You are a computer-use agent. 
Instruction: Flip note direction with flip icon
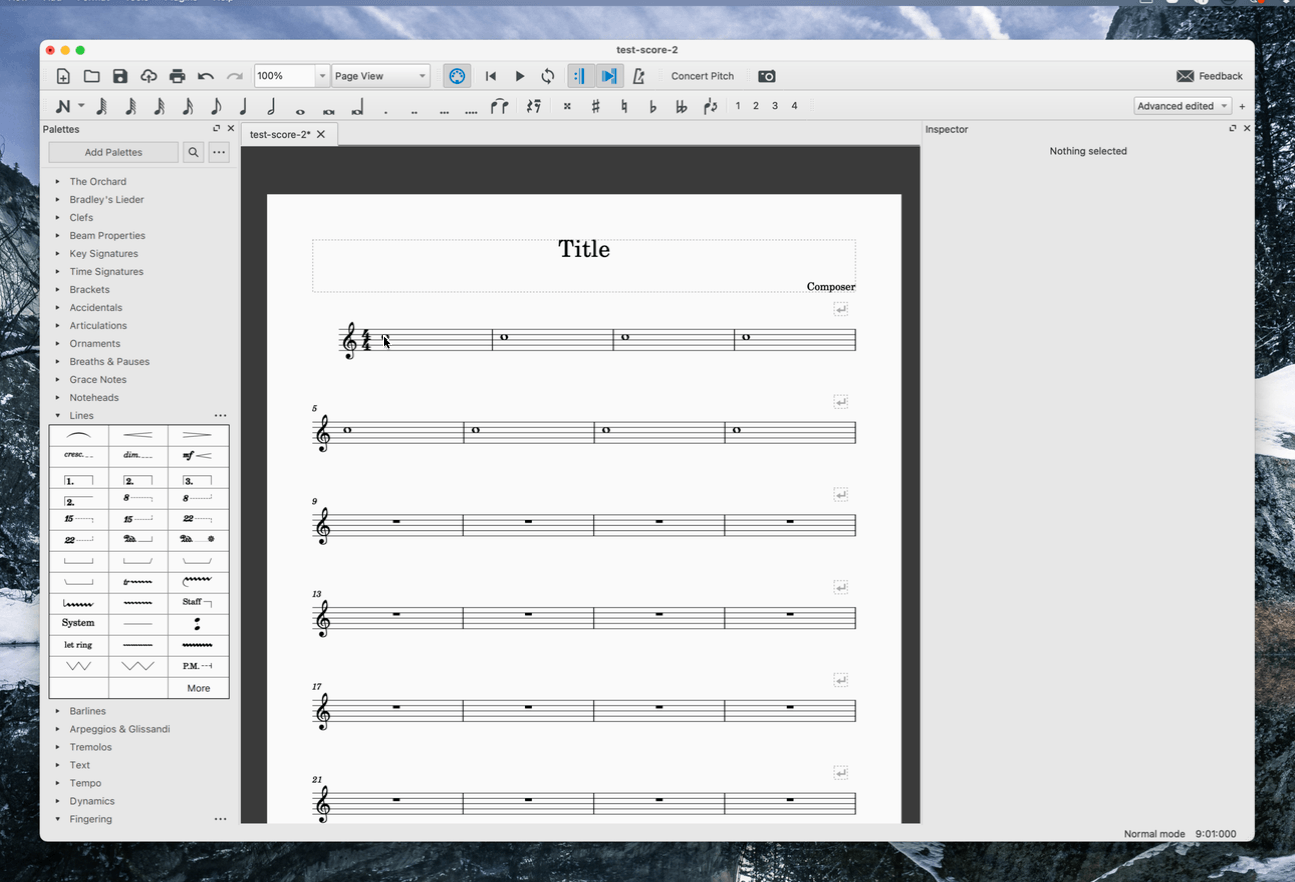(x=710, y=106)
